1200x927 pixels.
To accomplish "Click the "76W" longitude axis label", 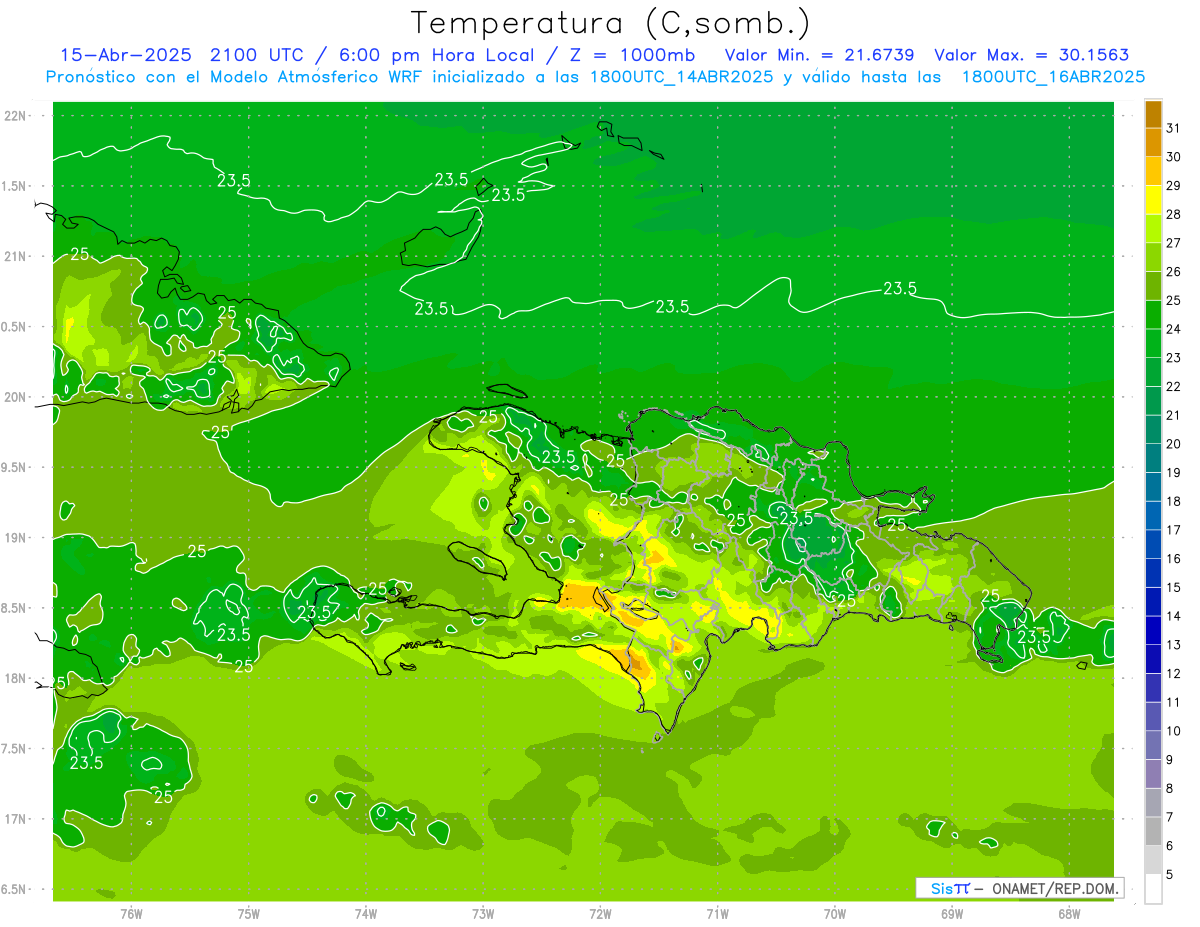I will (131, 914).
